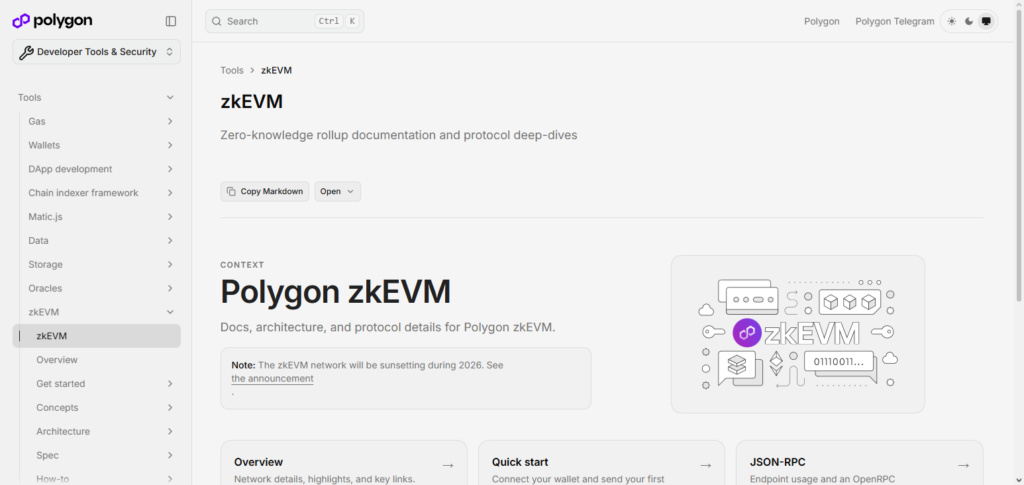
Task: Click the wrench icon in section selector
Action: pyautogui.click(x=25, y=52)
